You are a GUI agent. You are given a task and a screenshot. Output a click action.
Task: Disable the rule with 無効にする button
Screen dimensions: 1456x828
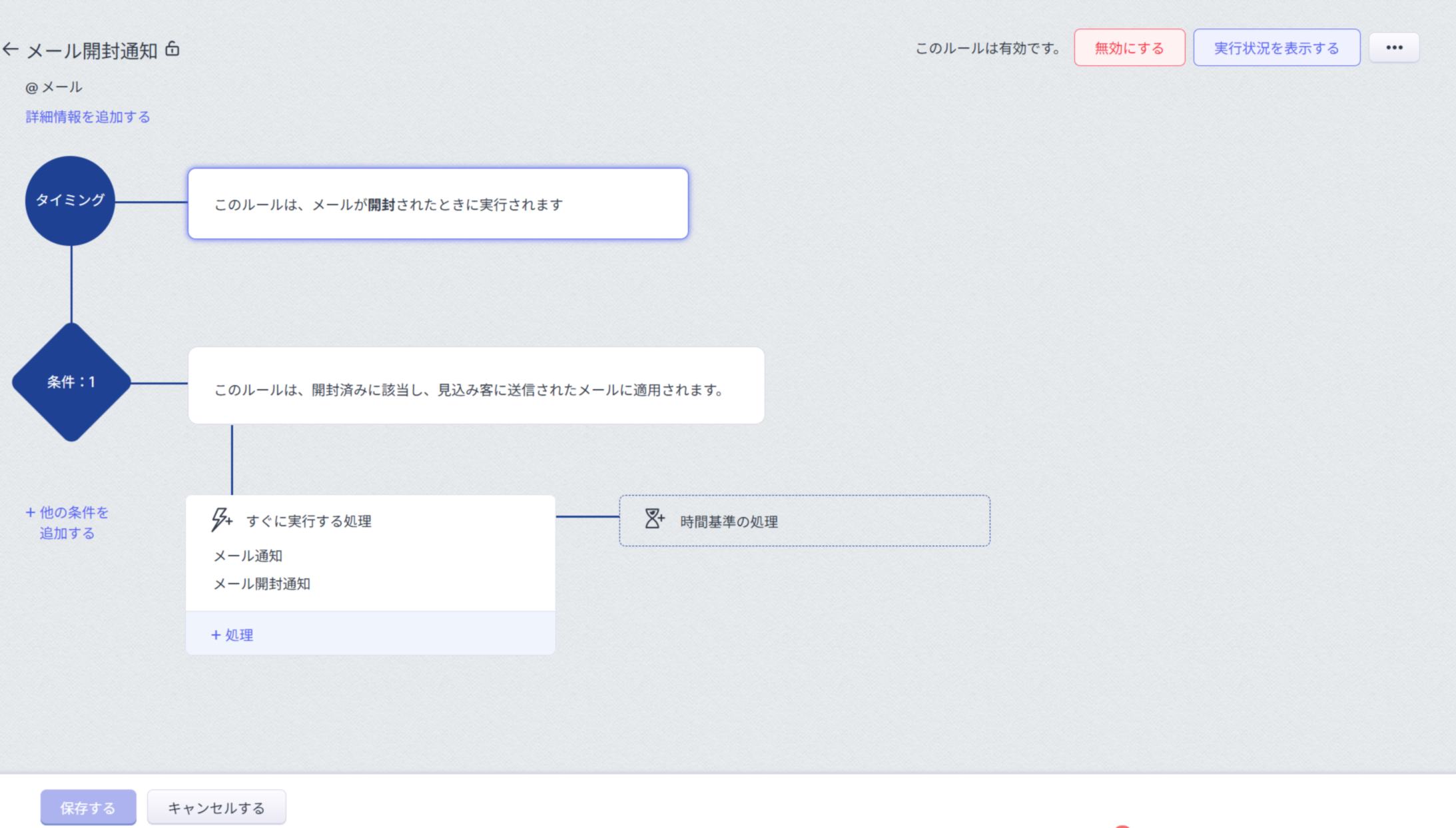pos(1129,48)
